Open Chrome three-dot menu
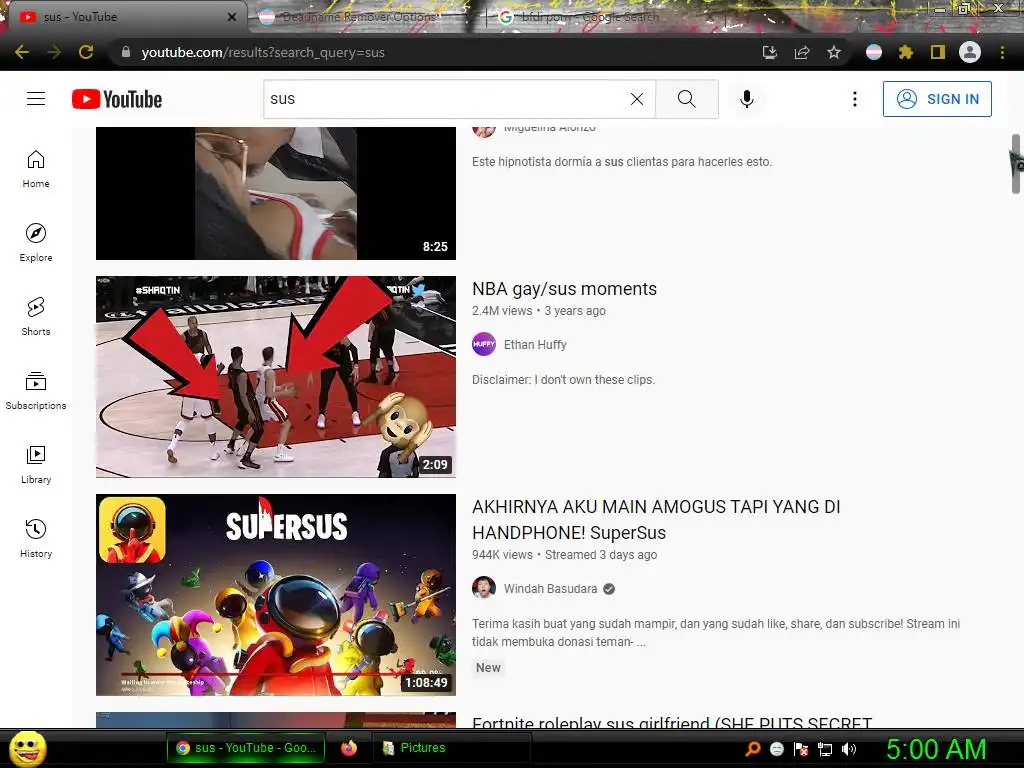This screenshot has height=768, width=1024. tap(1002, 52)
